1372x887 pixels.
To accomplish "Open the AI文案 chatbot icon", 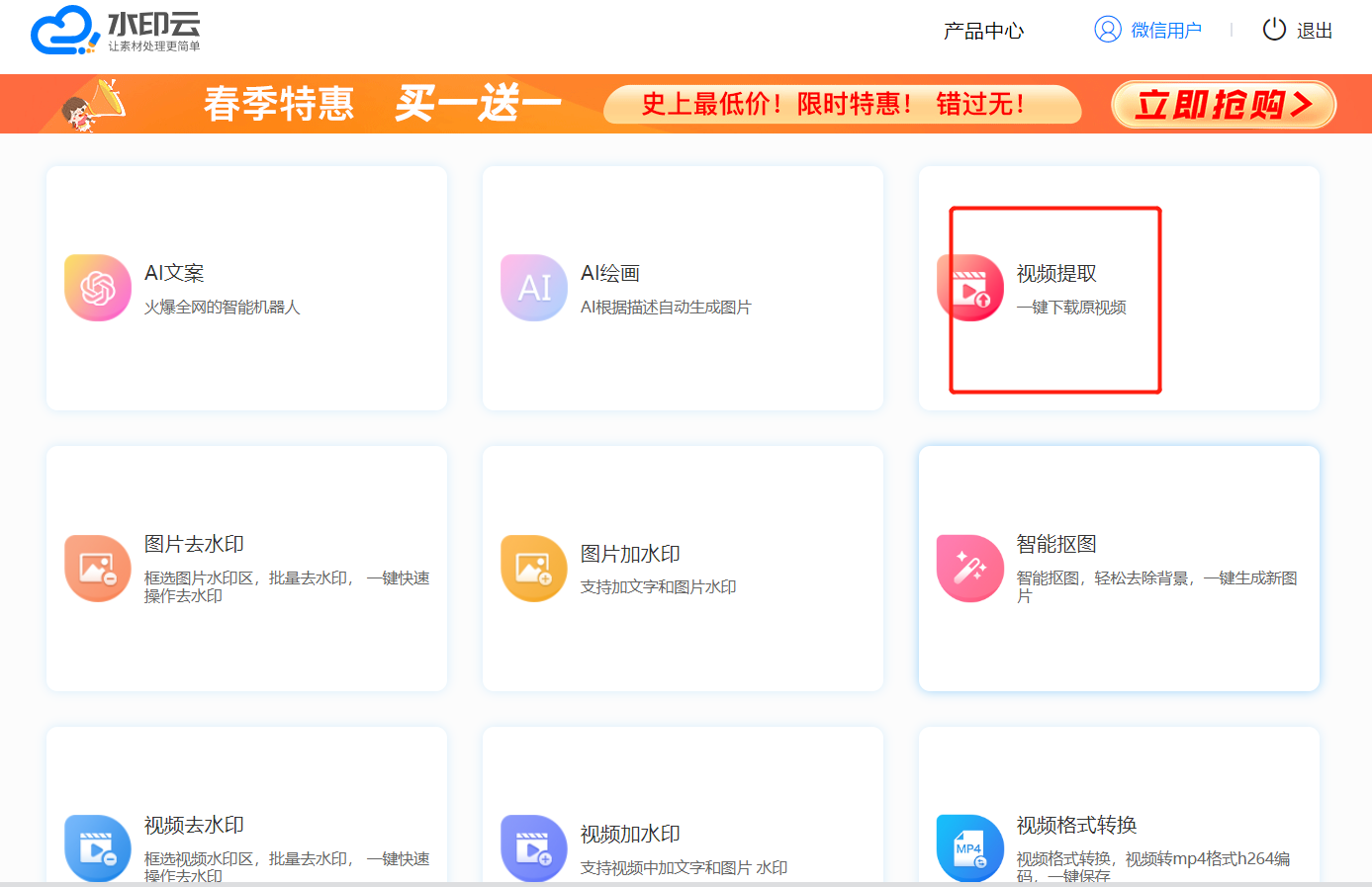I will 98,288.
